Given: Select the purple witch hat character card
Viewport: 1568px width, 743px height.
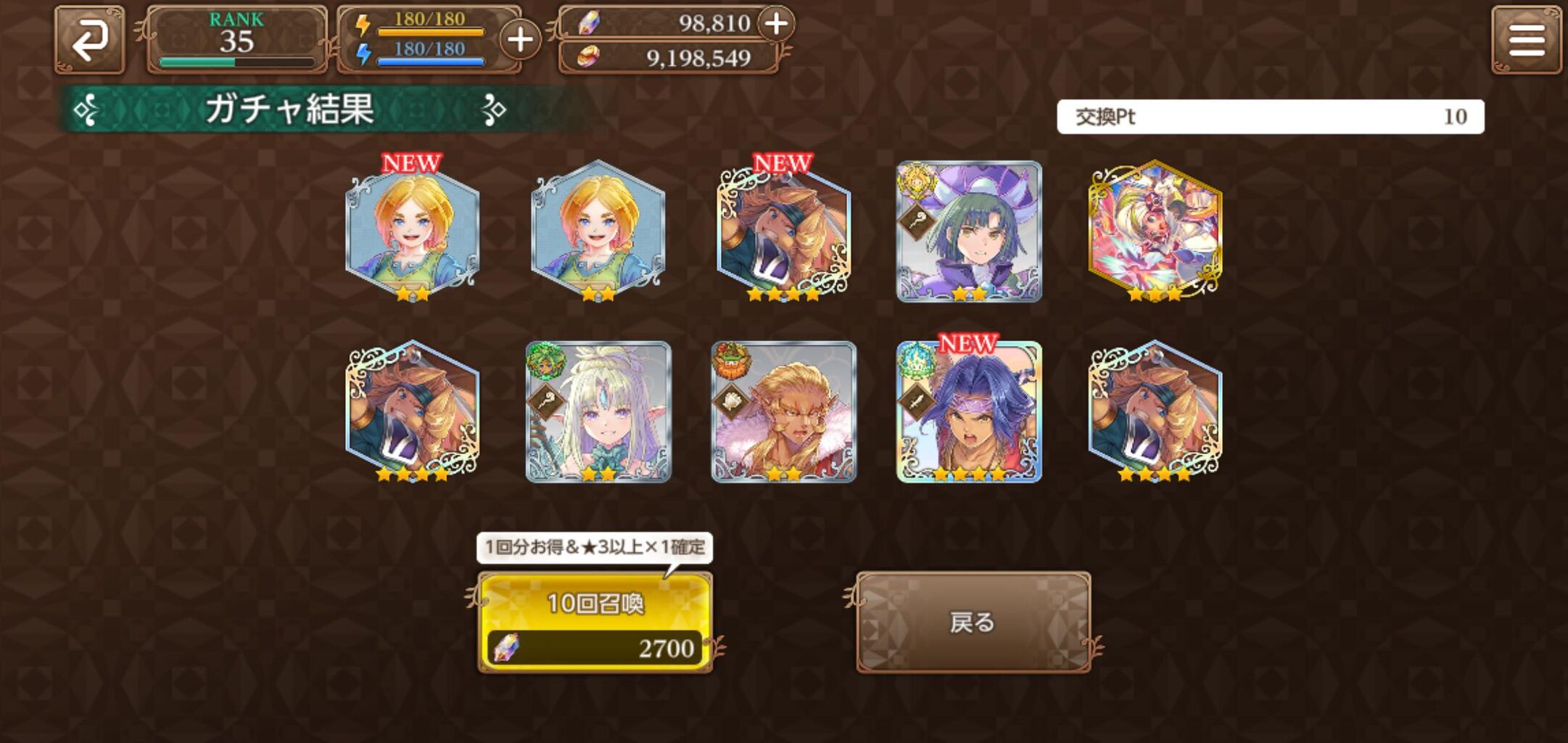Looking at the screenshot, I should pyautogui.click(x=969, y=231).
